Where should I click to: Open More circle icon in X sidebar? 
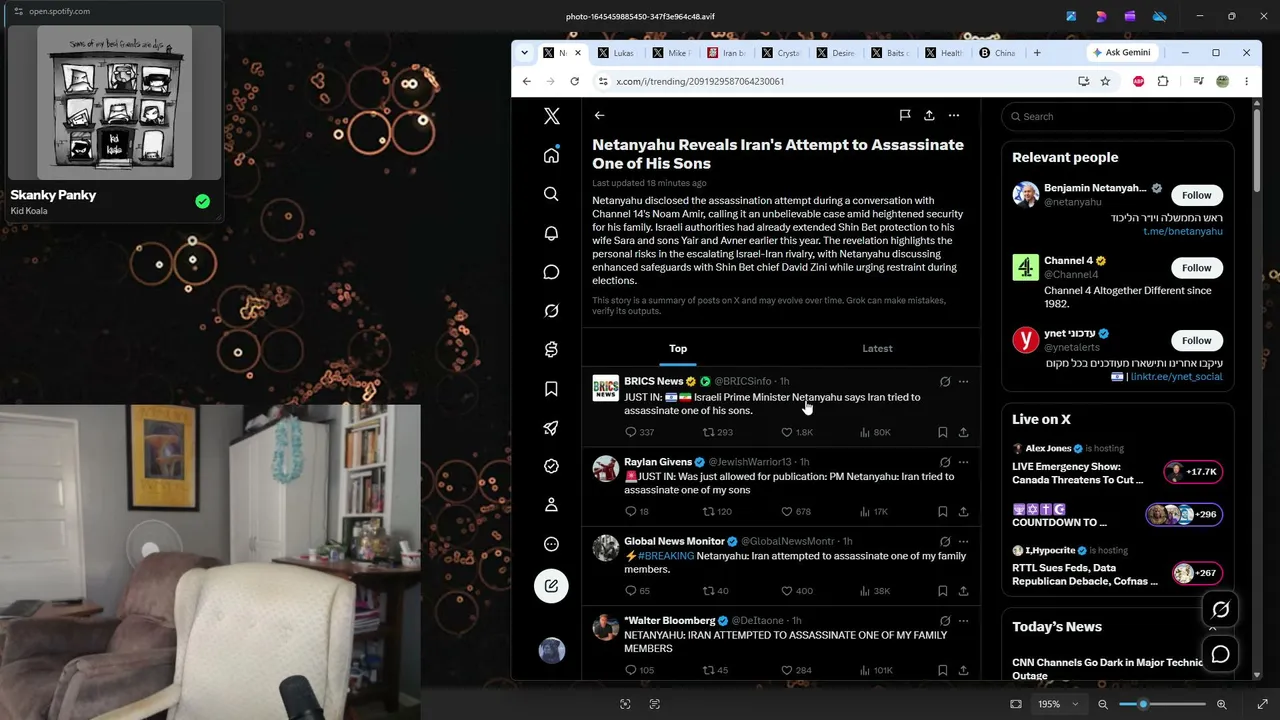tap(551, 544)
